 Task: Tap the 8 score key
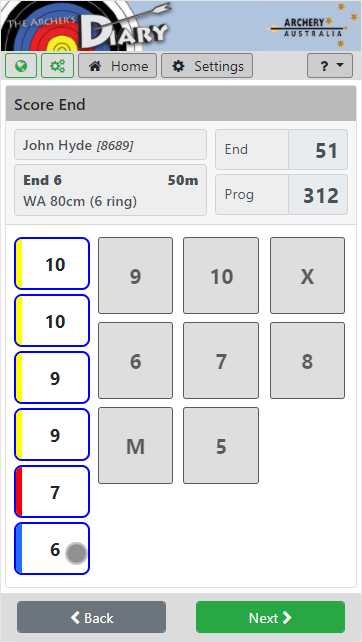[x=308, y=360]
